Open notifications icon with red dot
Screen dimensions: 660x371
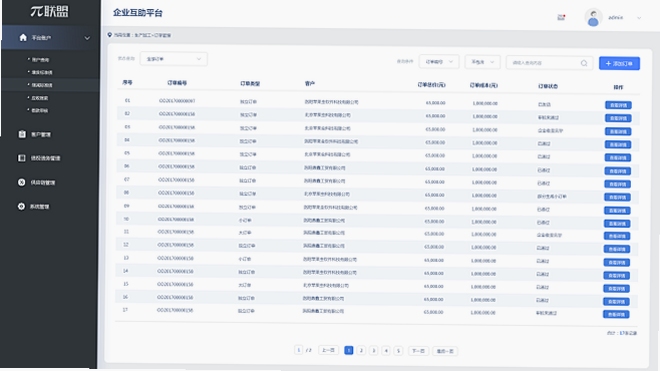[x=561, y=17]
